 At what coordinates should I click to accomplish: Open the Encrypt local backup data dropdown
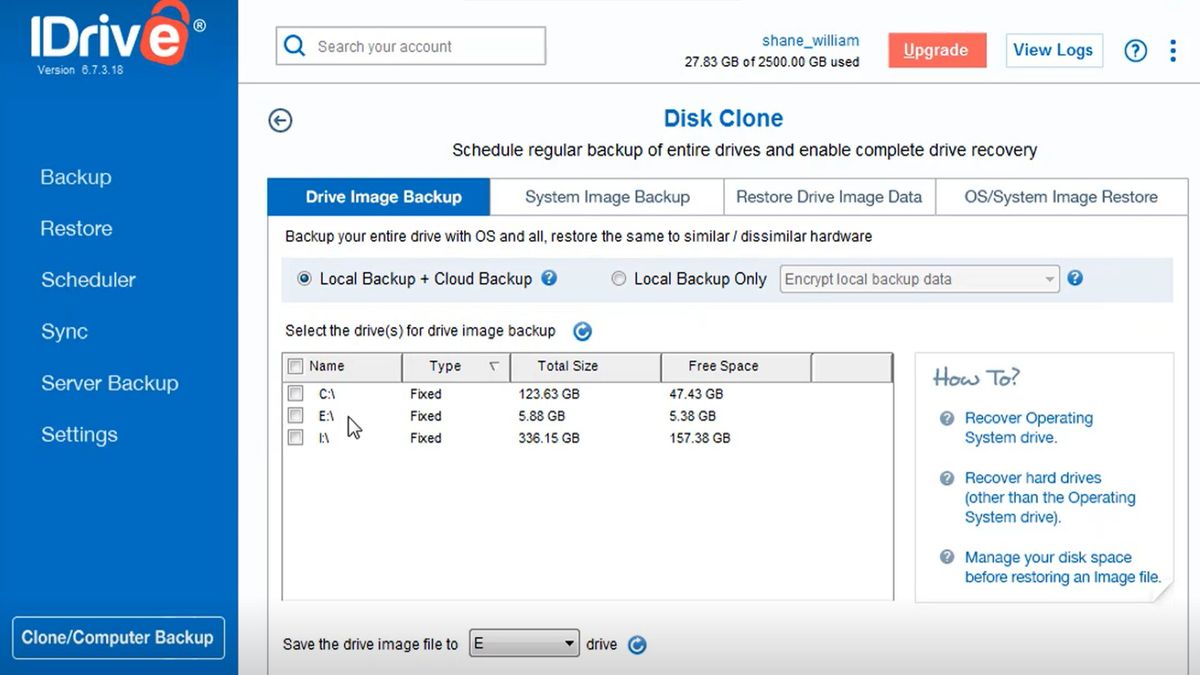919,279
